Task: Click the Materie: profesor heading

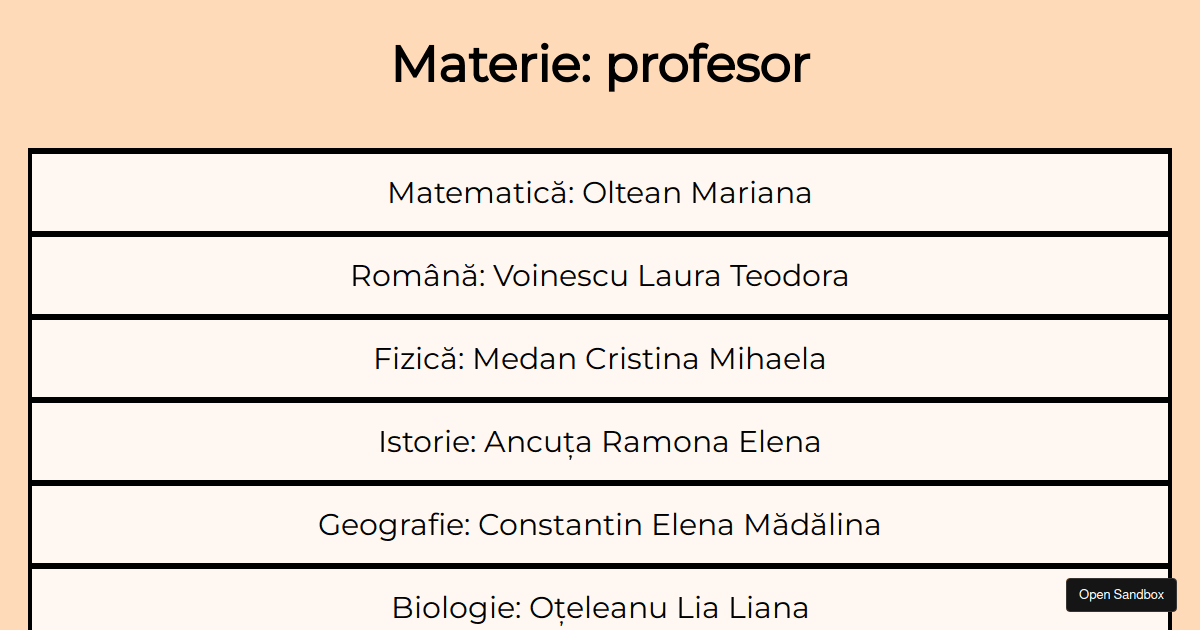Action: click(600, 63)
